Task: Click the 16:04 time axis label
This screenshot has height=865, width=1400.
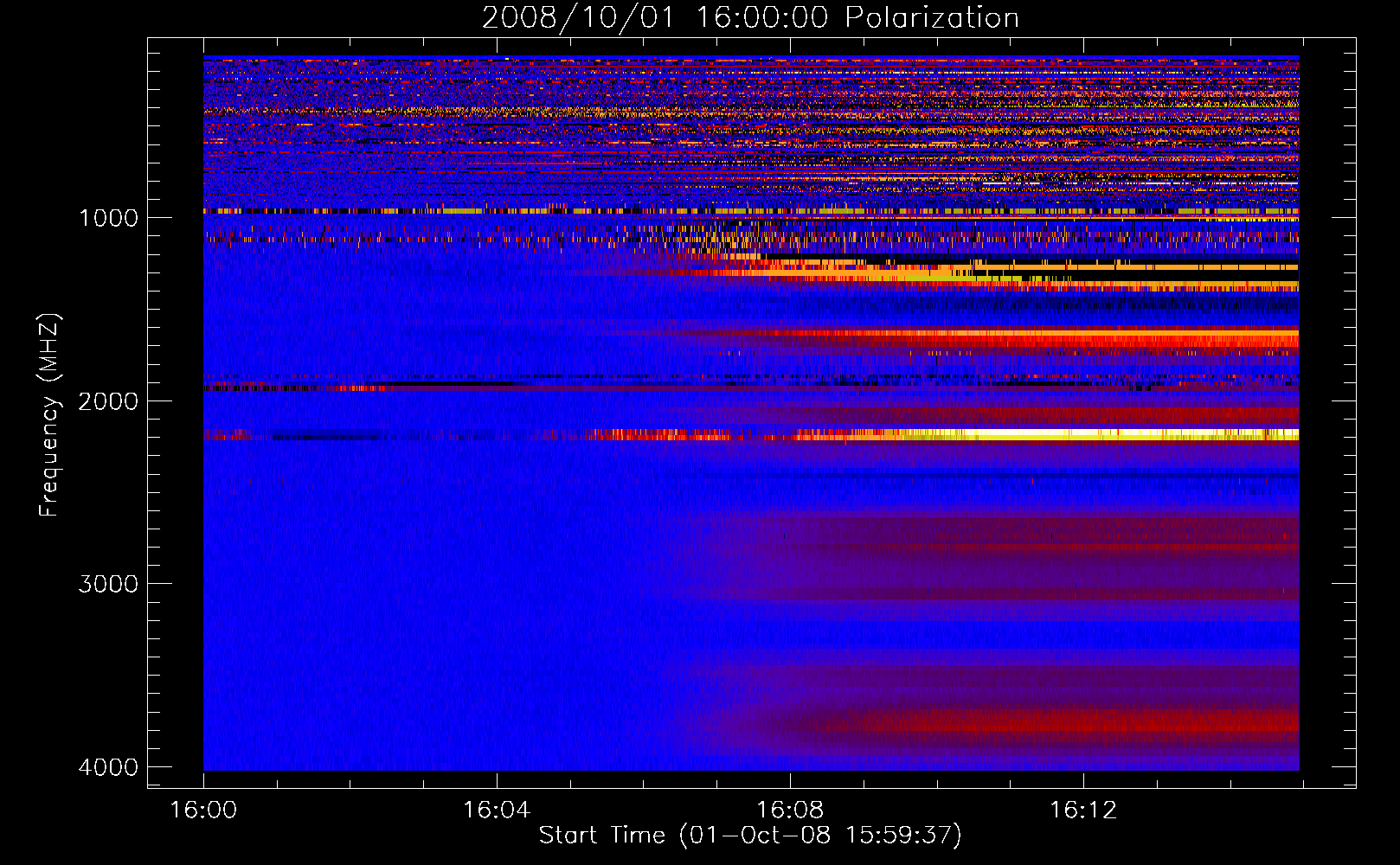Action: 497,811
